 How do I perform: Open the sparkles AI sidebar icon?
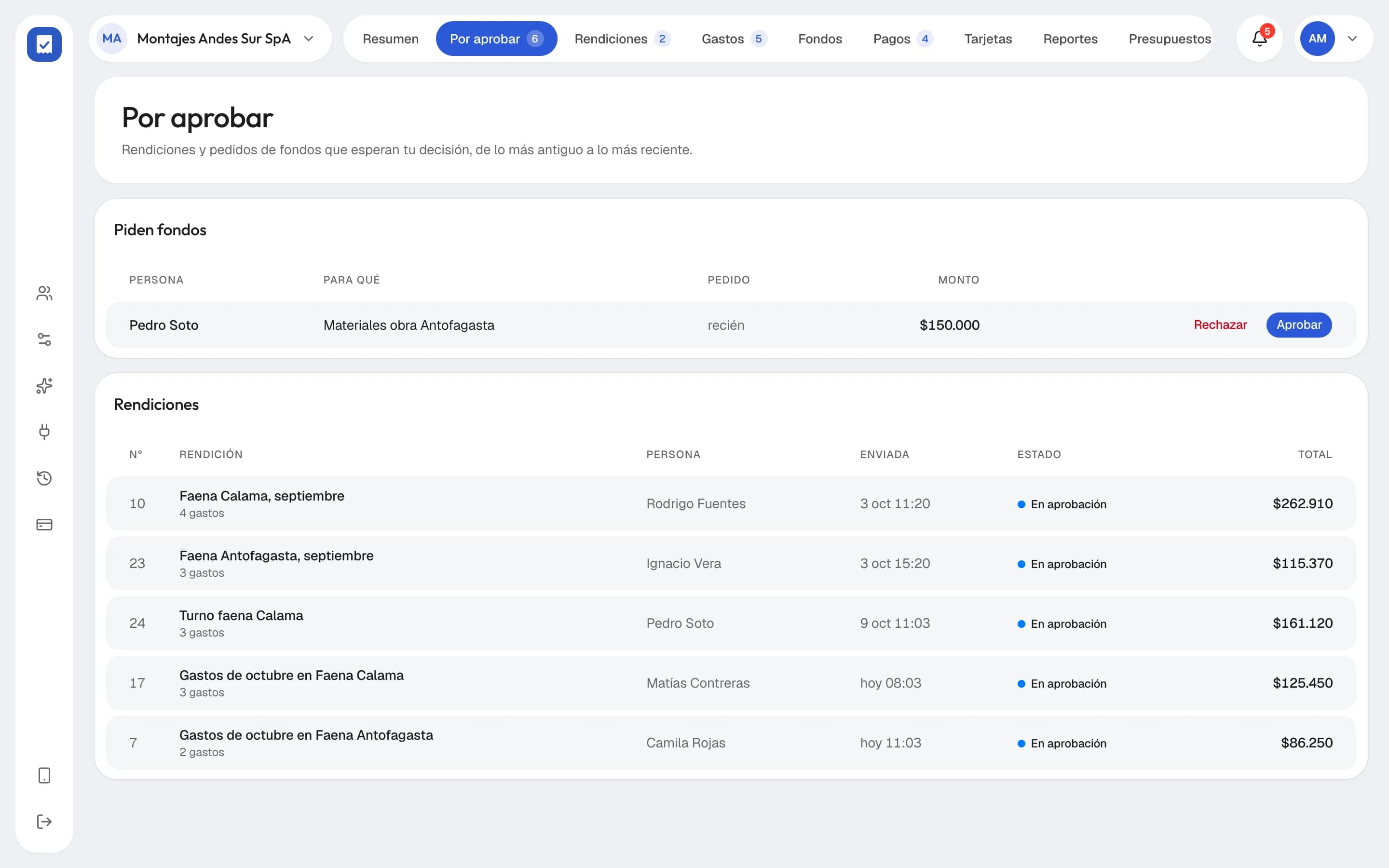(44, 386)
